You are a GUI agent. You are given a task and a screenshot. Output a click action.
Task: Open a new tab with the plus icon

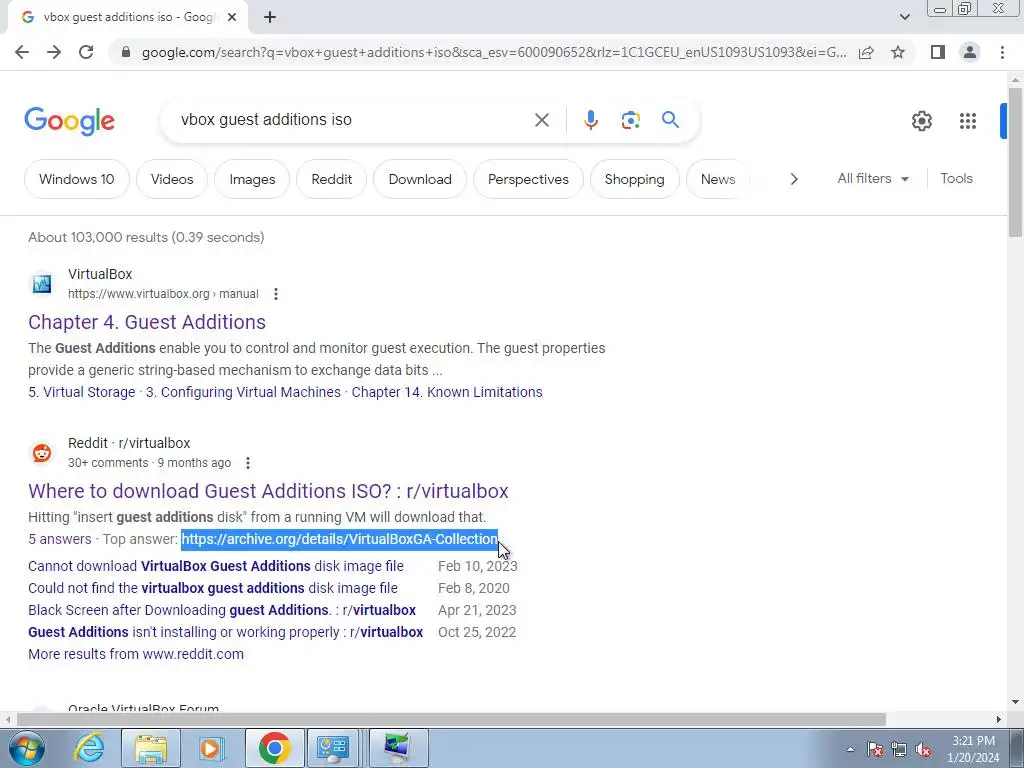[x=270, y=18]
